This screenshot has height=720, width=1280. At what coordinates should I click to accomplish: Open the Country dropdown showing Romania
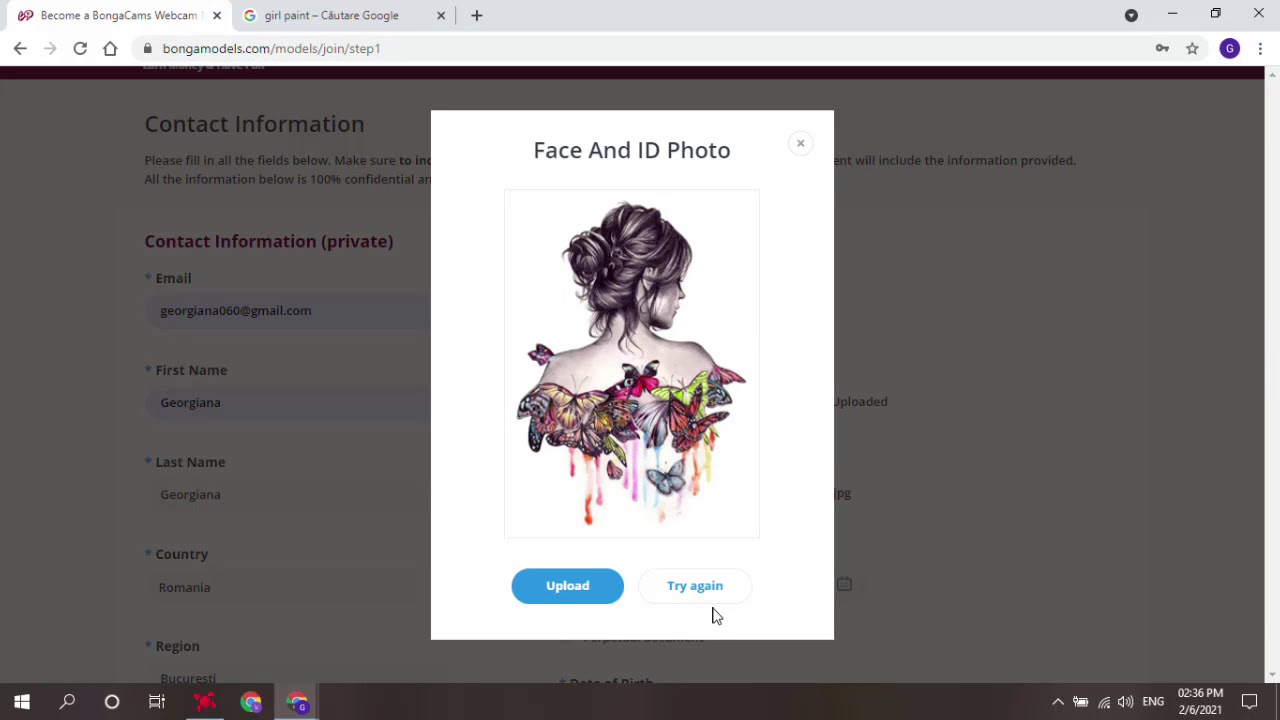287,587
